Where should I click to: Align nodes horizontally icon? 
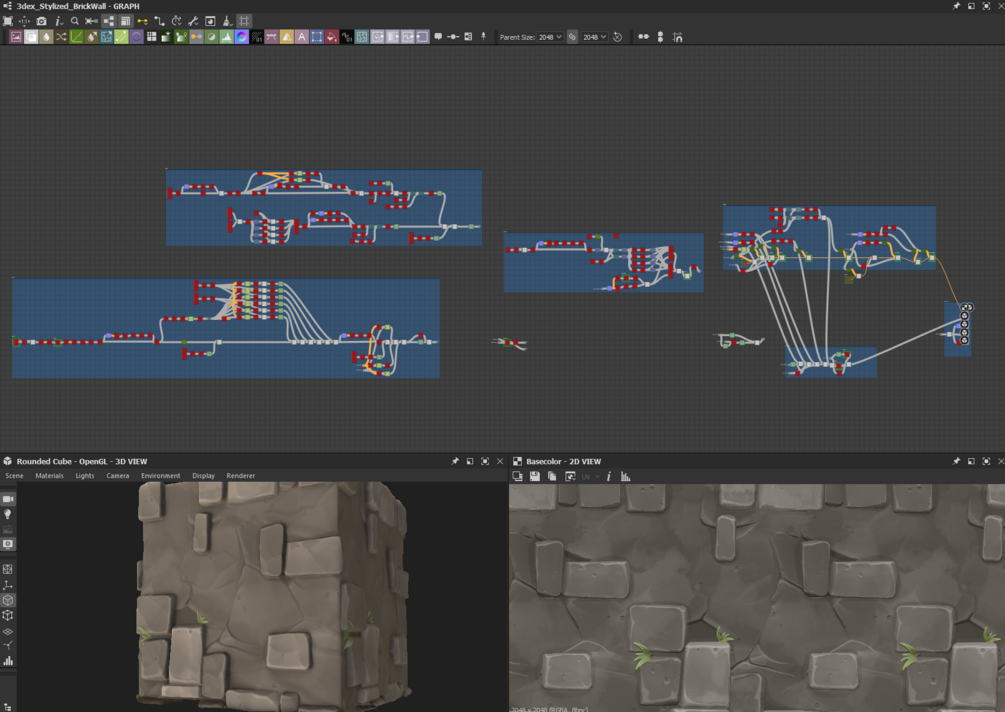point(644,37)
